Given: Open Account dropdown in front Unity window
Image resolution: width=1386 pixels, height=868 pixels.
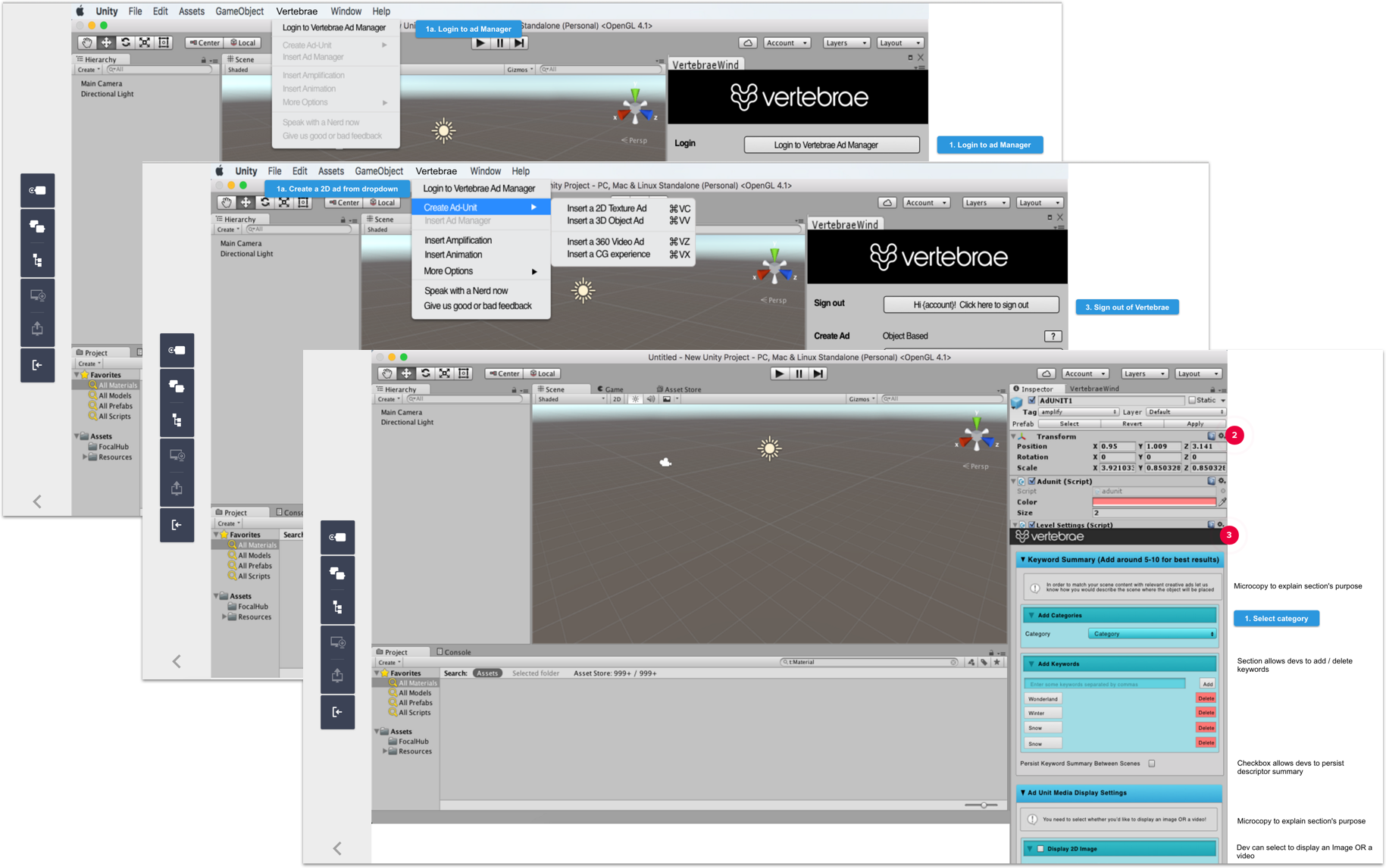Looking at the screenshot, I should click(1085, 373).
